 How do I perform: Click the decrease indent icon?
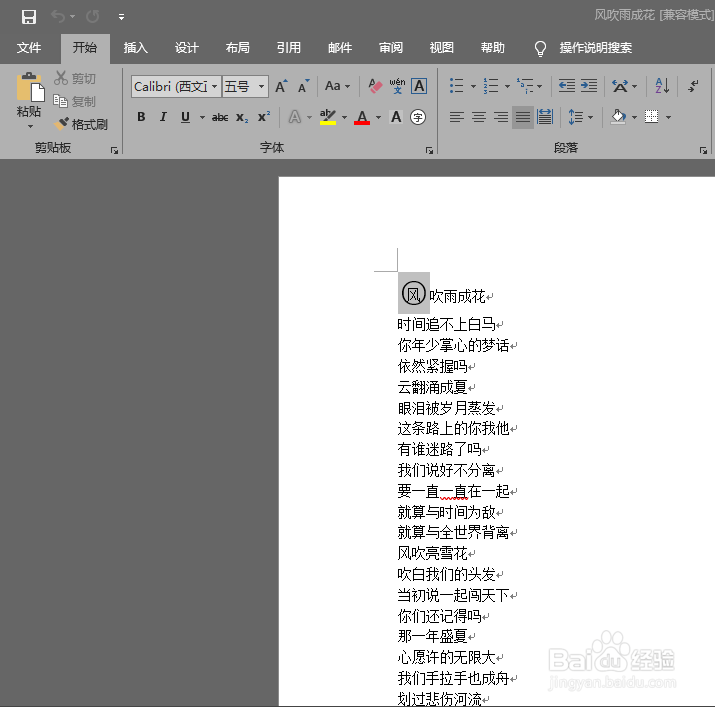(x=567, y=86)
